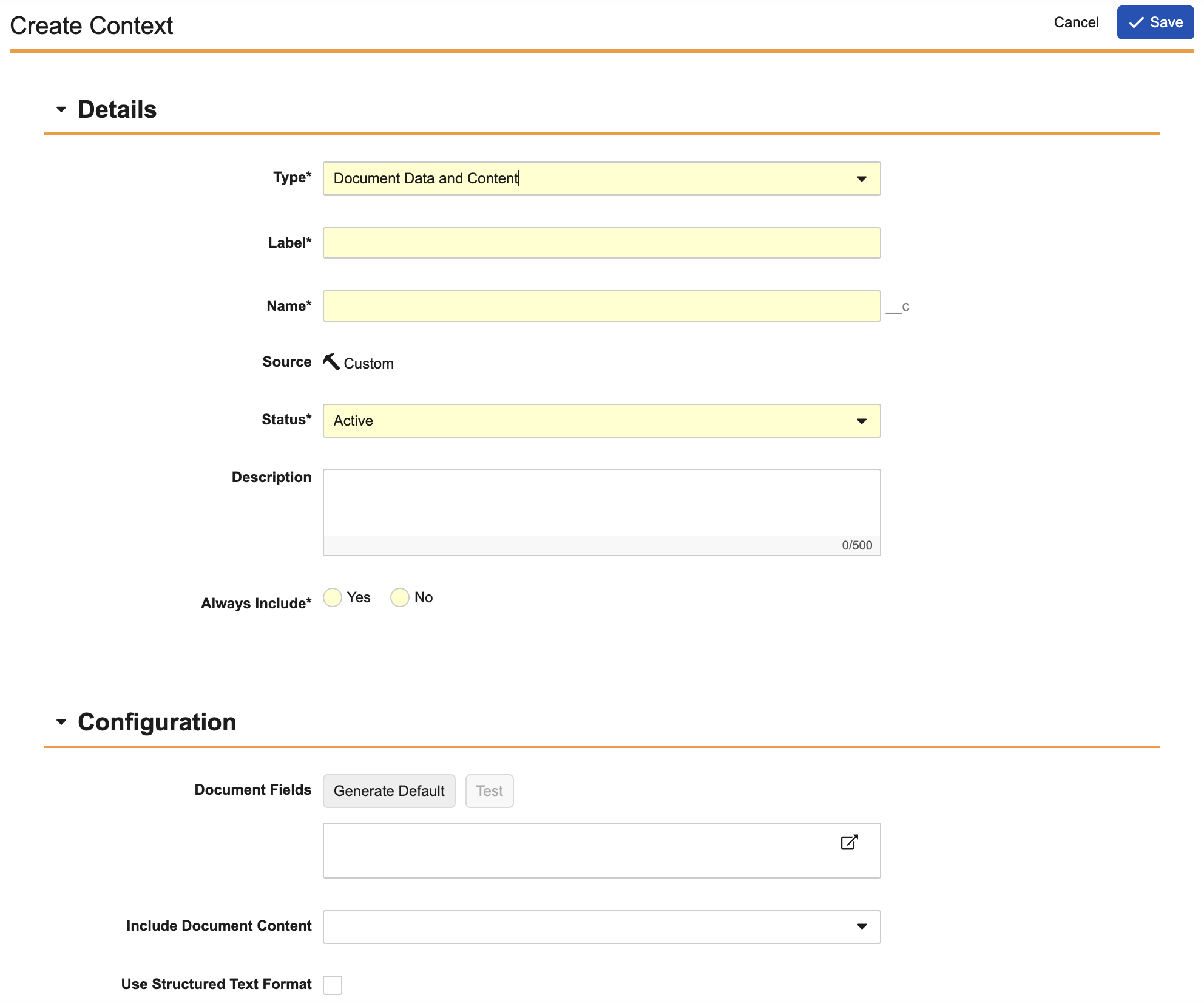Collapse the Details section triangle

[x=61, y=110]
